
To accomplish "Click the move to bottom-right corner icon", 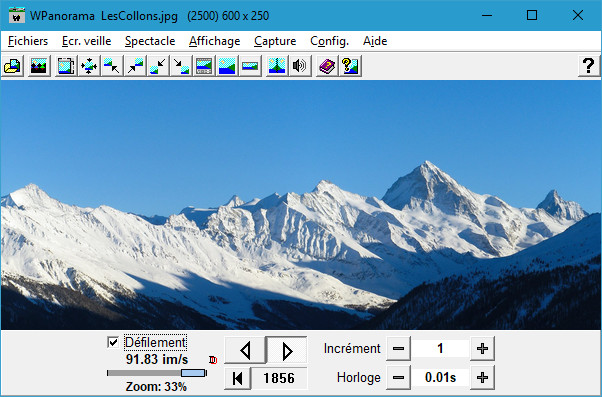I will click(x=181, y=66).
